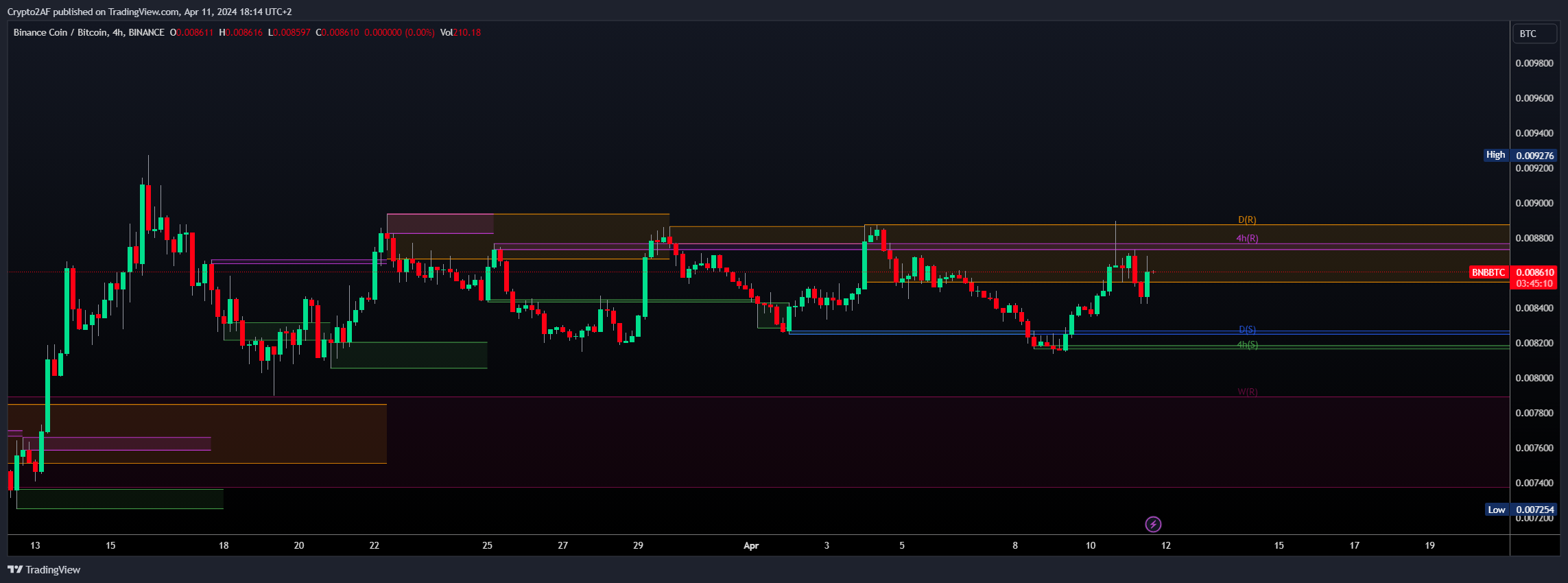Click the date 8 on time axis
This screenshot has width=1568, height=583.
tap(1015, 546)
